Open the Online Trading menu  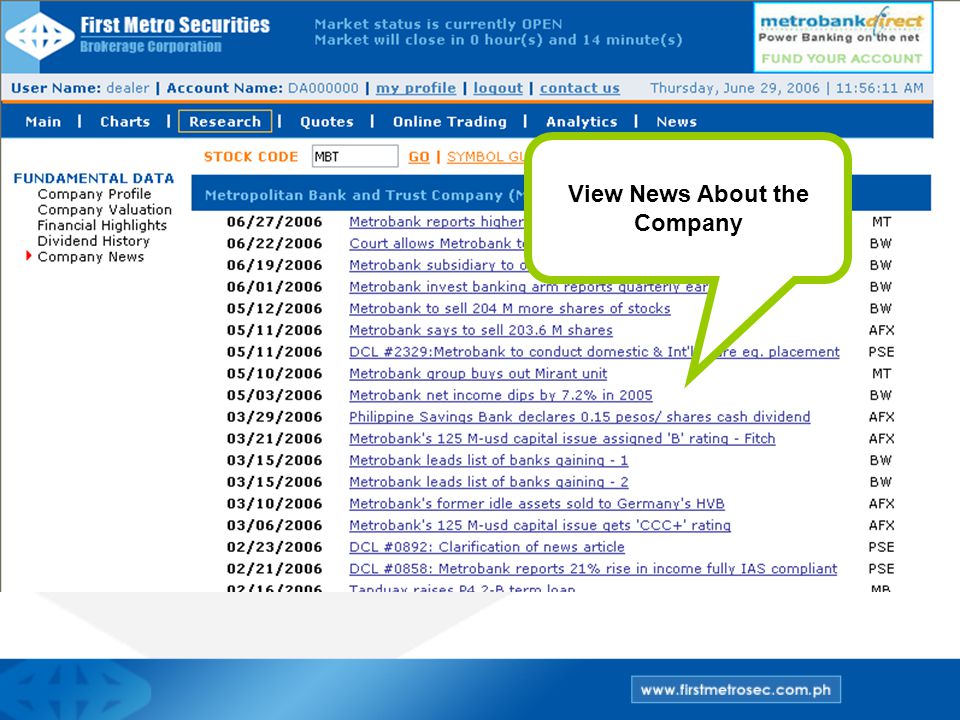(x=450, y=121)
